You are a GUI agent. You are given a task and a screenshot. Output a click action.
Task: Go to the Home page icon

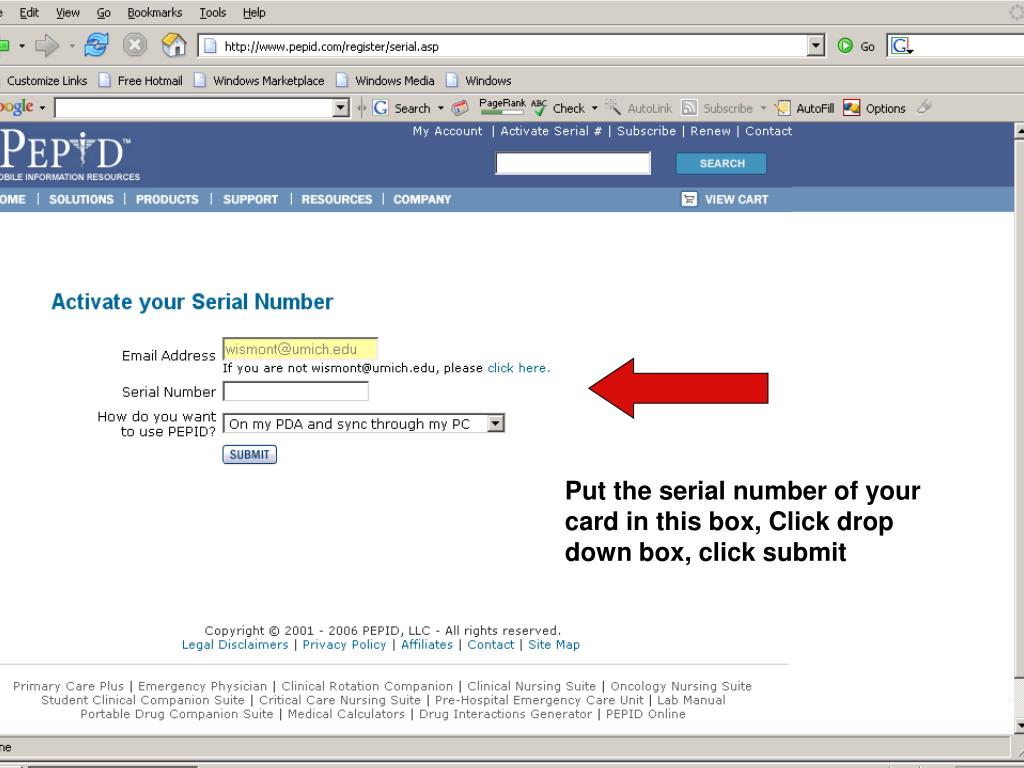(174, 46)
